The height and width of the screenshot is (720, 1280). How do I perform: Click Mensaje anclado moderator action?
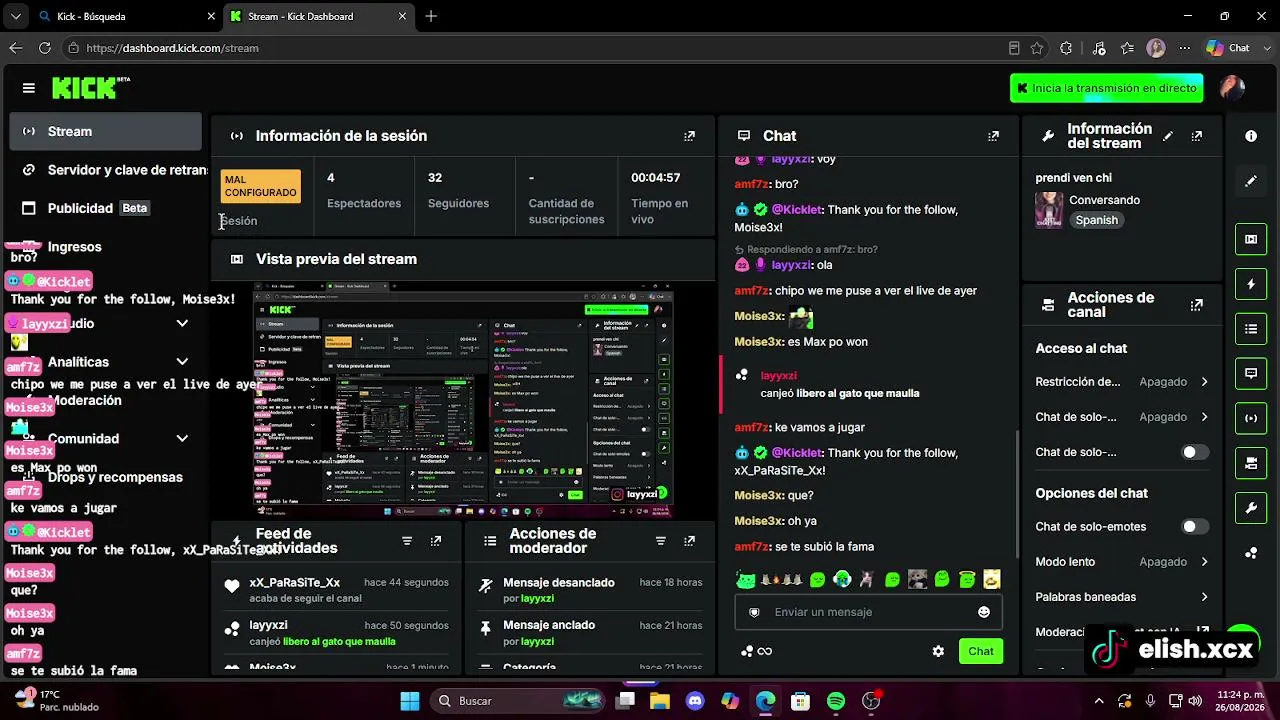click(549, 625)
